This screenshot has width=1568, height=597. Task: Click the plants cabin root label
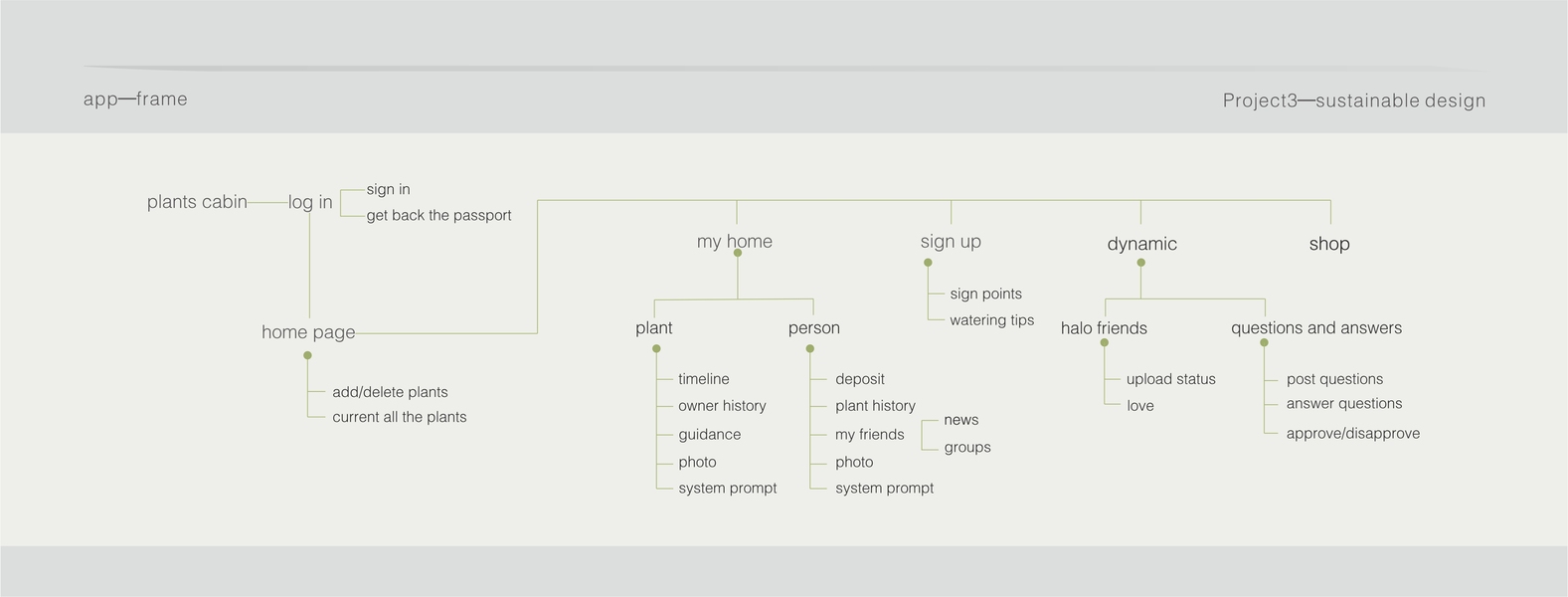click(x=197, y=202)
